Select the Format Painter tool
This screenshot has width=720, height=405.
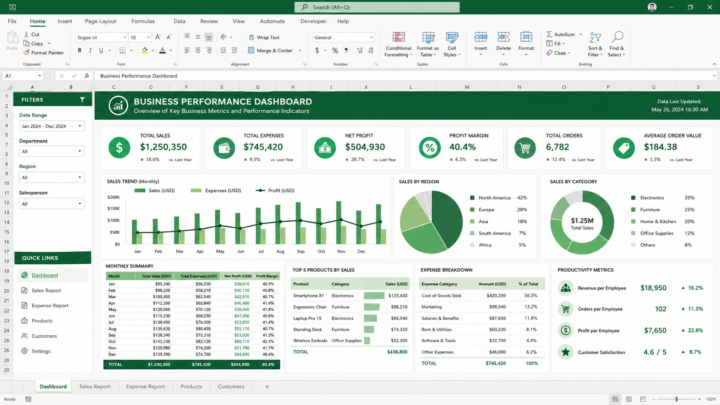44,53
